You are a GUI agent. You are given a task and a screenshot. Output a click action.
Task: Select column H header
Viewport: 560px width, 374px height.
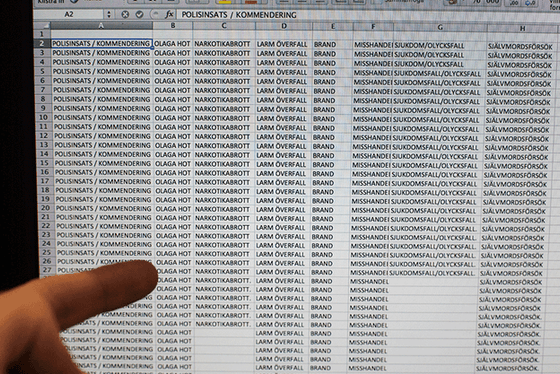(522, 29)
